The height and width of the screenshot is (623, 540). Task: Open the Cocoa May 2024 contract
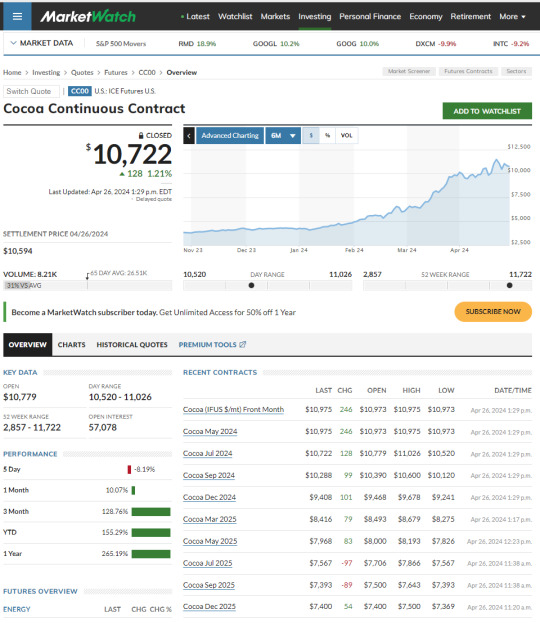210,431
